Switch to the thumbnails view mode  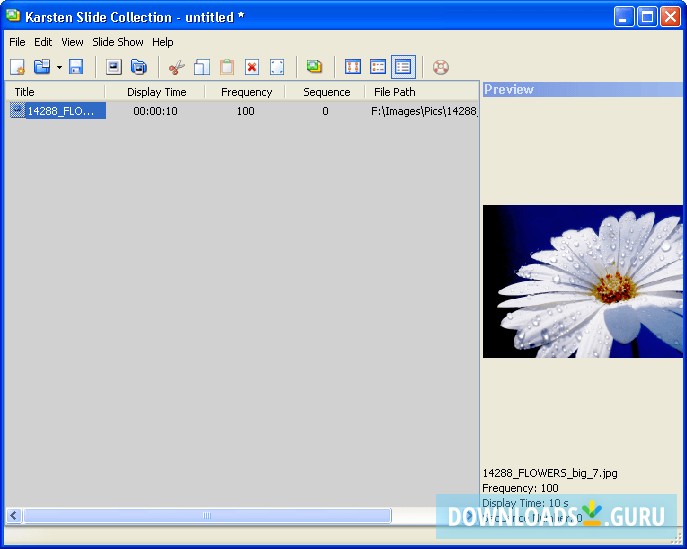[x=353, y=67]
